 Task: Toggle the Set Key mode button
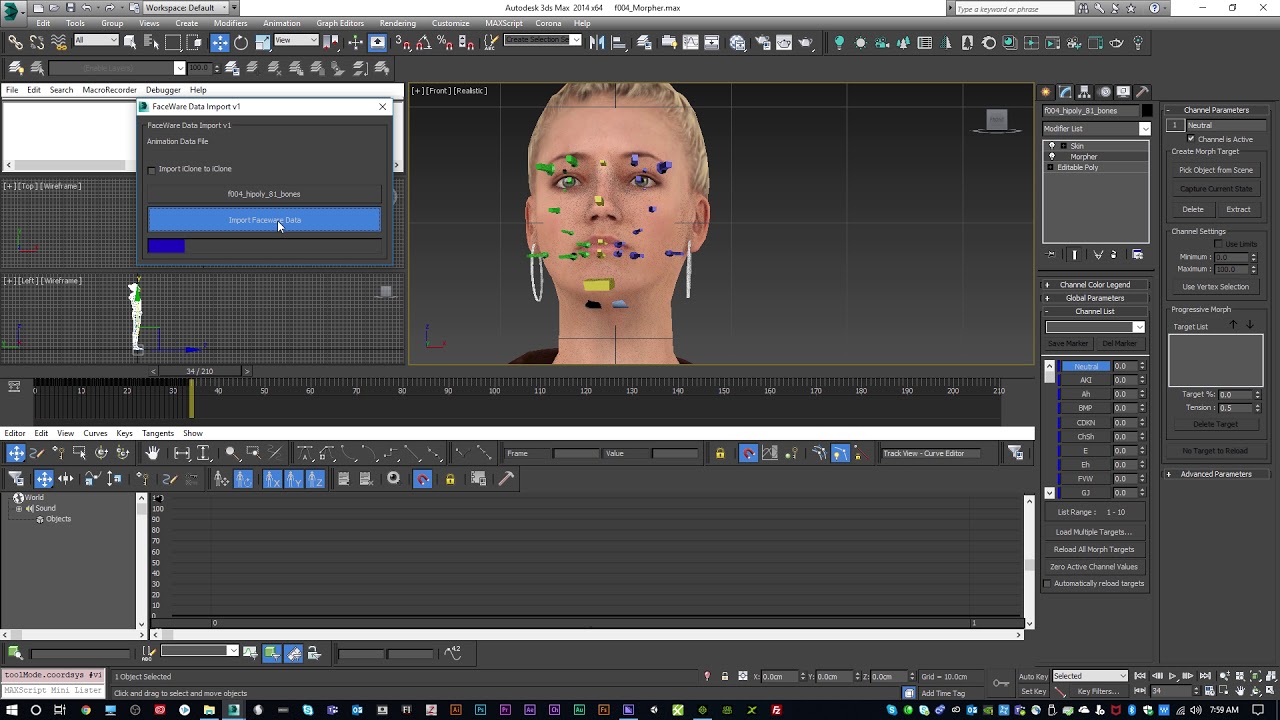coord(1033,691)
